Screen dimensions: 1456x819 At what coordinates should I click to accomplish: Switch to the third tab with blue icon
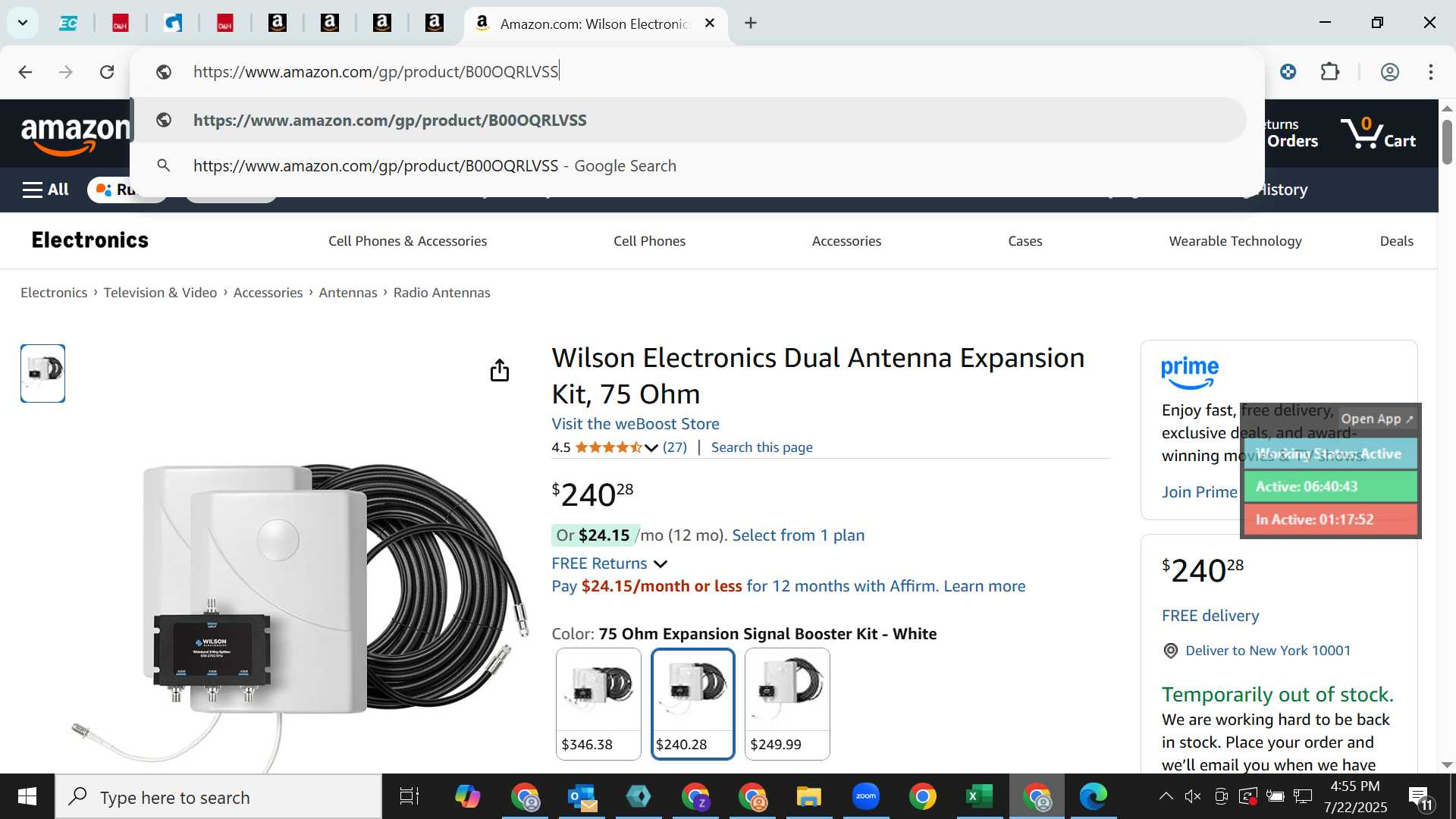tap(173, 24)
